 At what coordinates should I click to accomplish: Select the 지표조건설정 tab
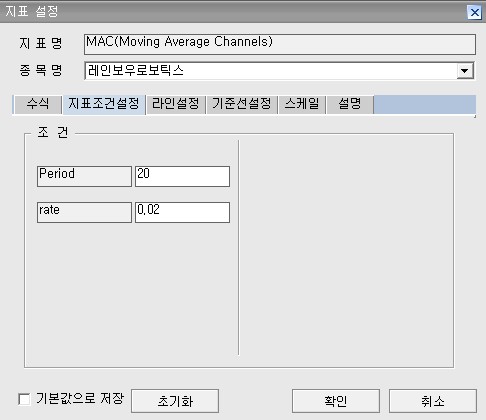tap(104, 104)
